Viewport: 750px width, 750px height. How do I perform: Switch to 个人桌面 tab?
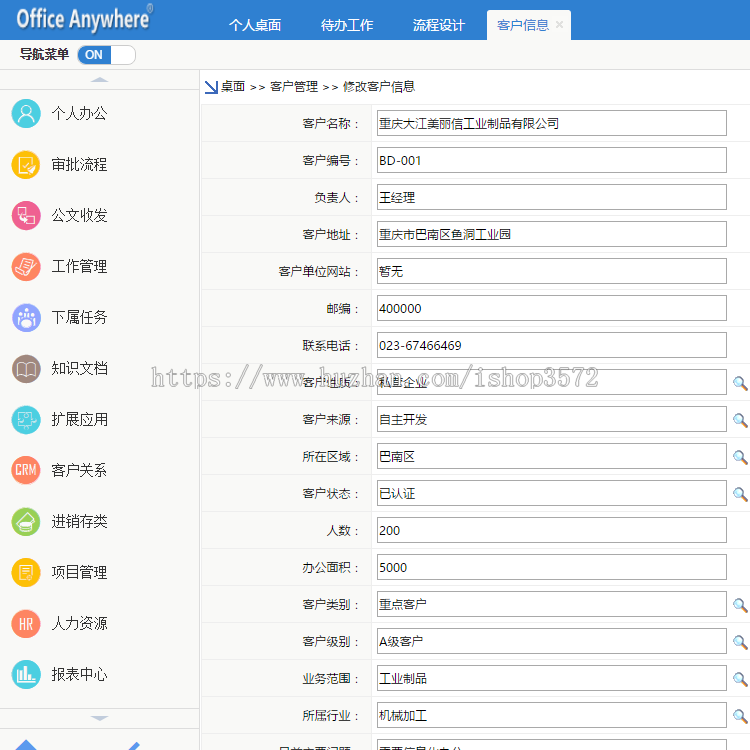coord(254,25)
